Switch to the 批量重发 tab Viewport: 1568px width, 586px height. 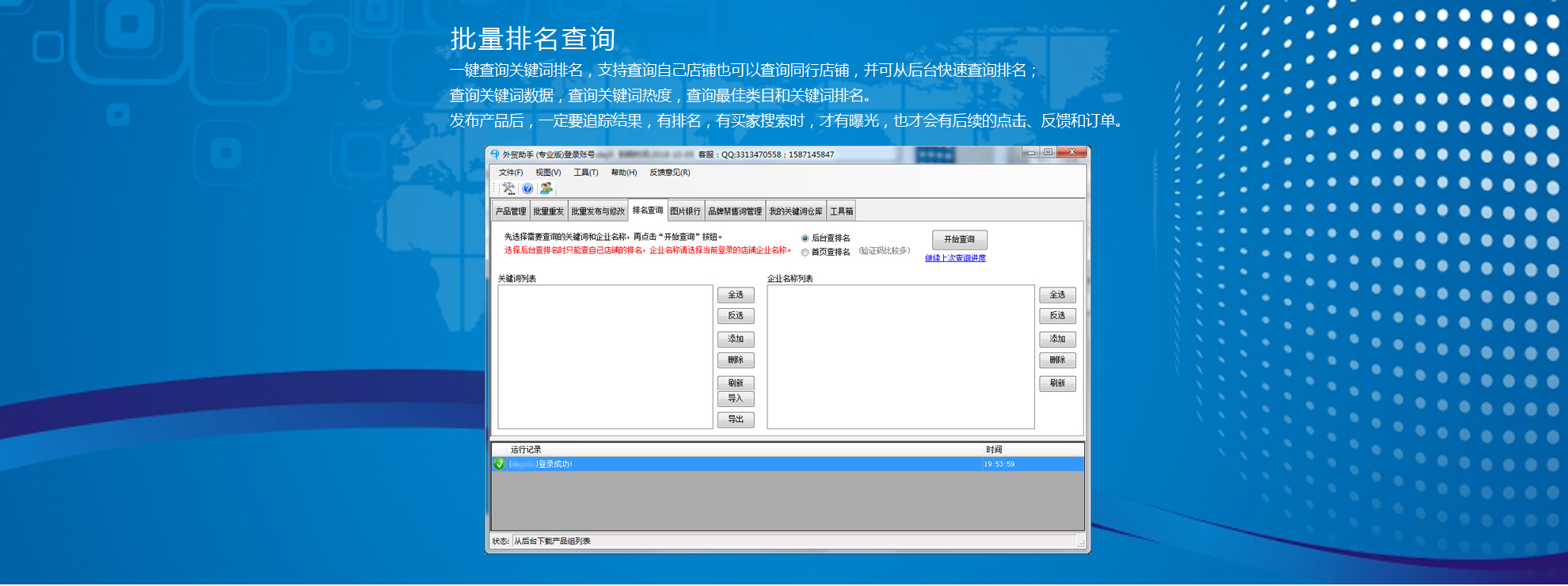coord(549,211)
